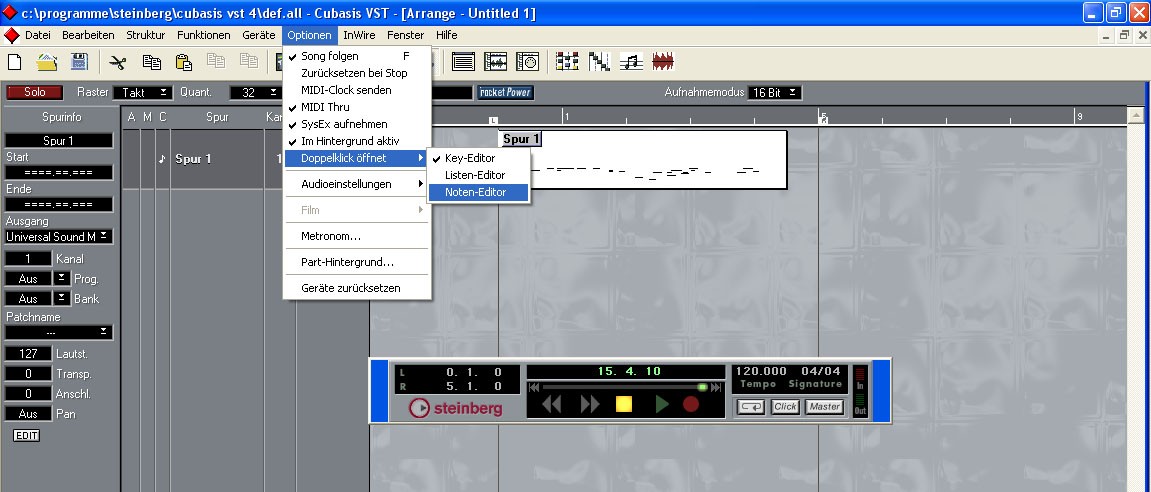Enable MIDI-Clock senden
This screenshot has height=492, width=1151.
point(357,90)
